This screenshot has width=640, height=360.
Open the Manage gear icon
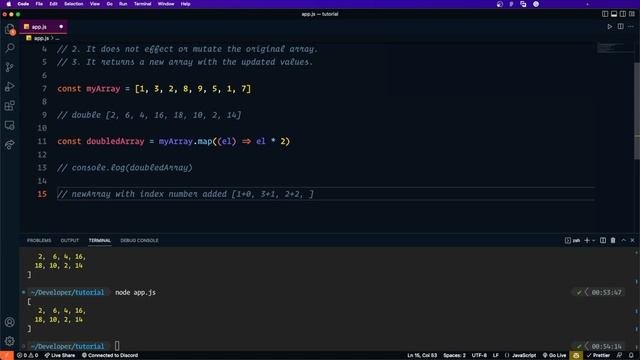pos(10,341)
